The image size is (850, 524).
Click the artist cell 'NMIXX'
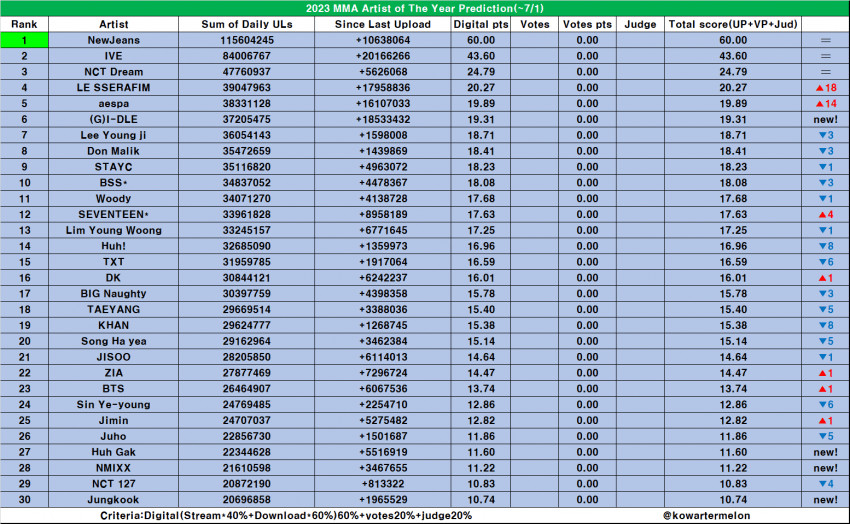pyautogui.click(x=113, y=468)
